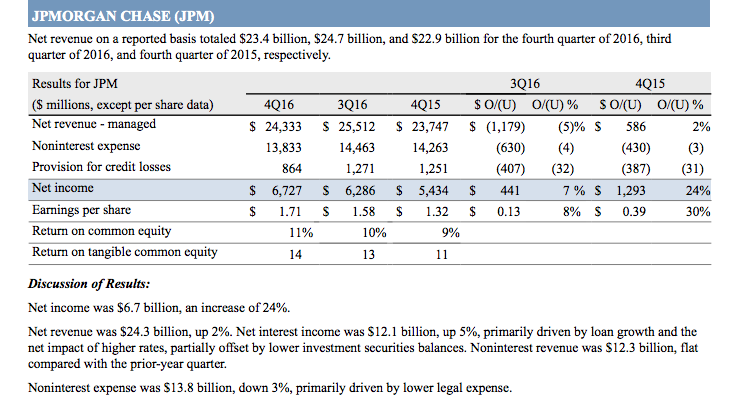Click the '($ millions, except per share data)' label
Screen dimensions: 740x400
123,104
